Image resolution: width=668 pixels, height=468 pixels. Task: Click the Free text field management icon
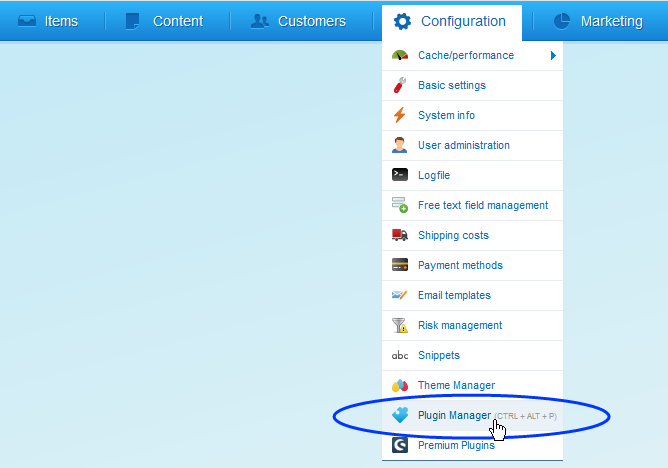(x=400, y=205)
